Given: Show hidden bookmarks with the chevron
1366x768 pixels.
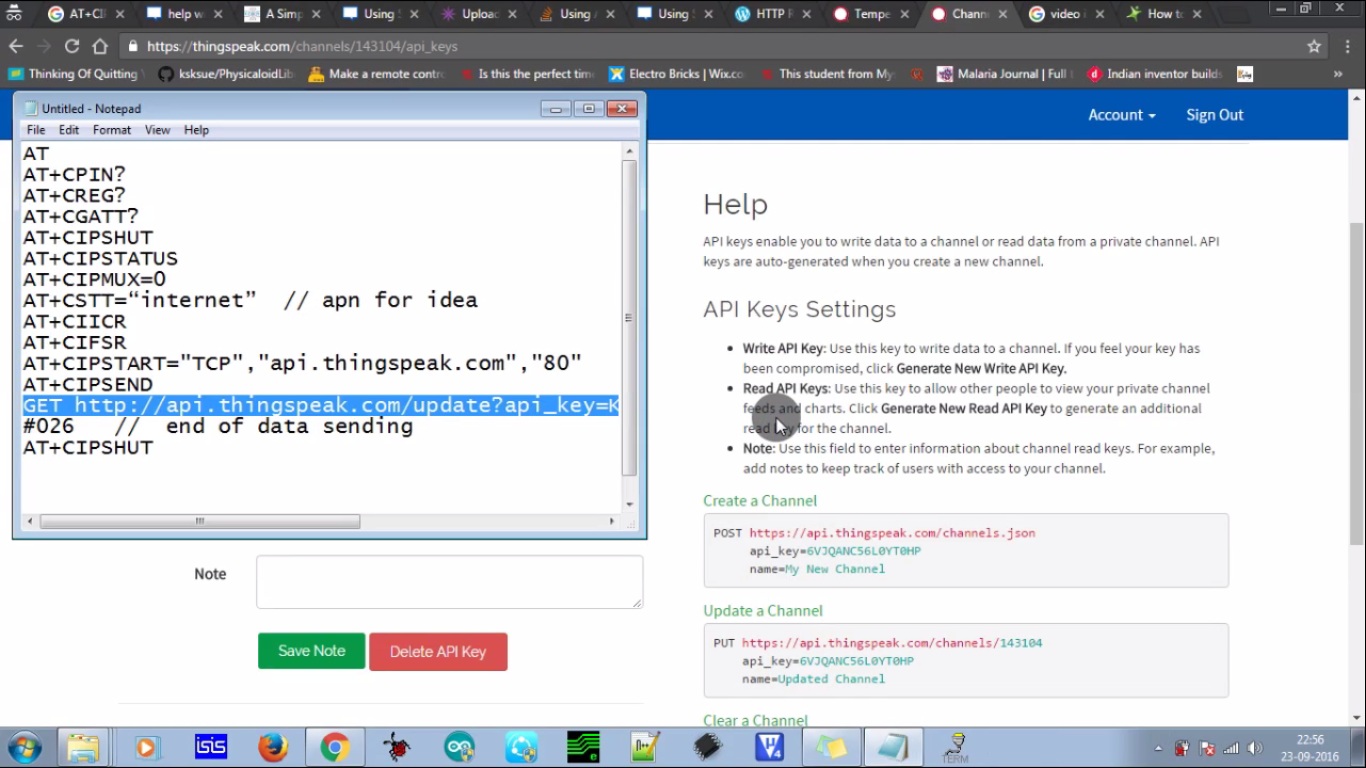Looking at the screenshot, I should (x=1338, y=74).
